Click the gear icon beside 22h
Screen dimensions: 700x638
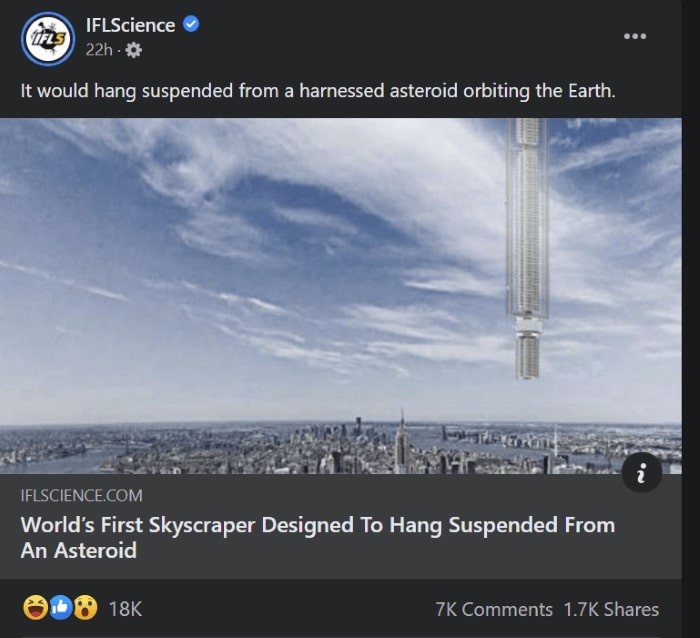[x=134, y=50]
